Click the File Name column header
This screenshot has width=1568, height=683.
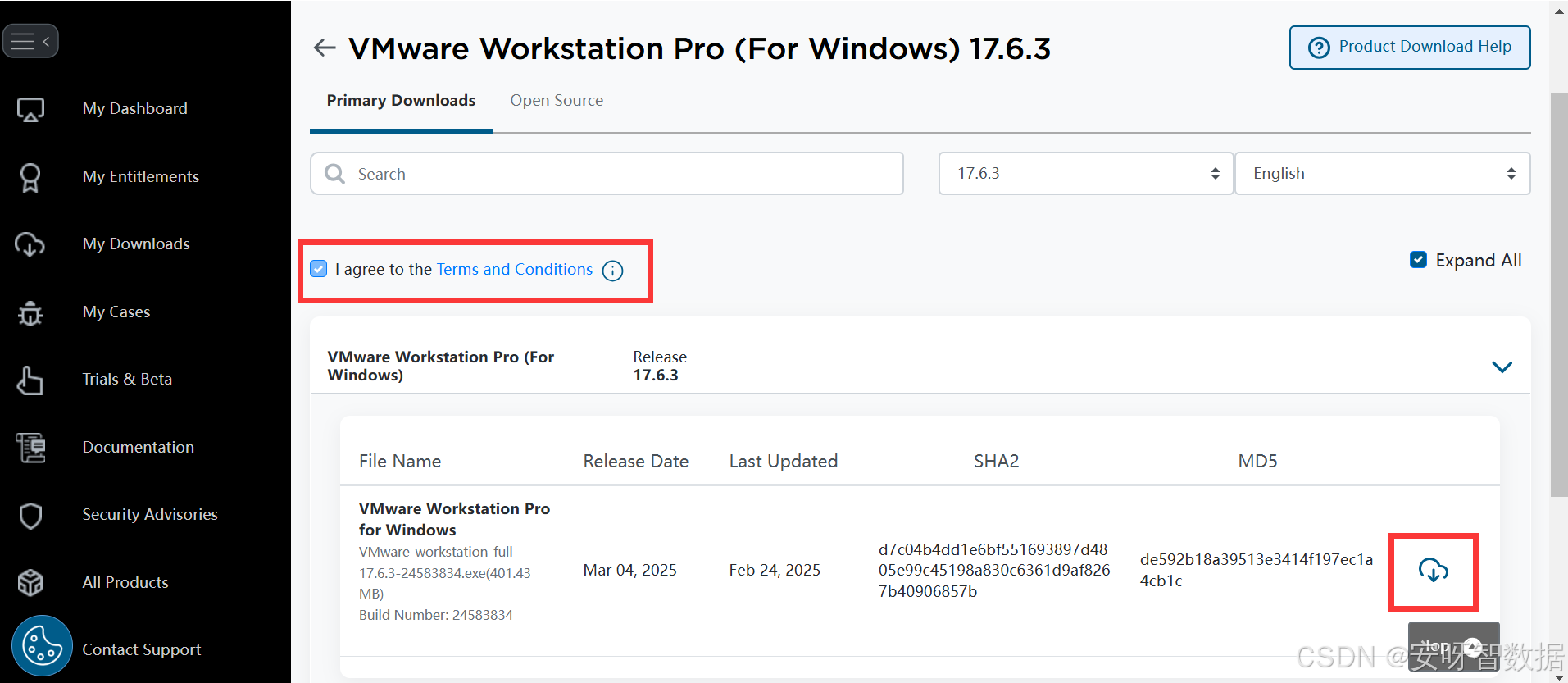coord(400,462)
